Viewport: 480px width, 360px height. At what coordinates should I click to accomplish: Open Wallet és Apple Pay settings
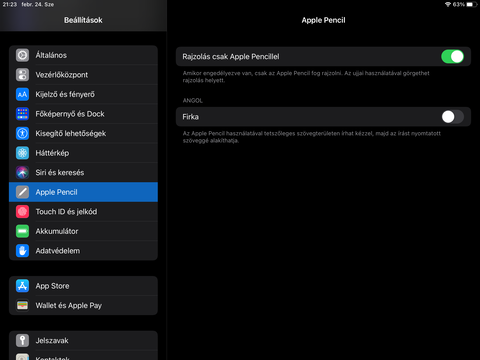tap(83, 305)
